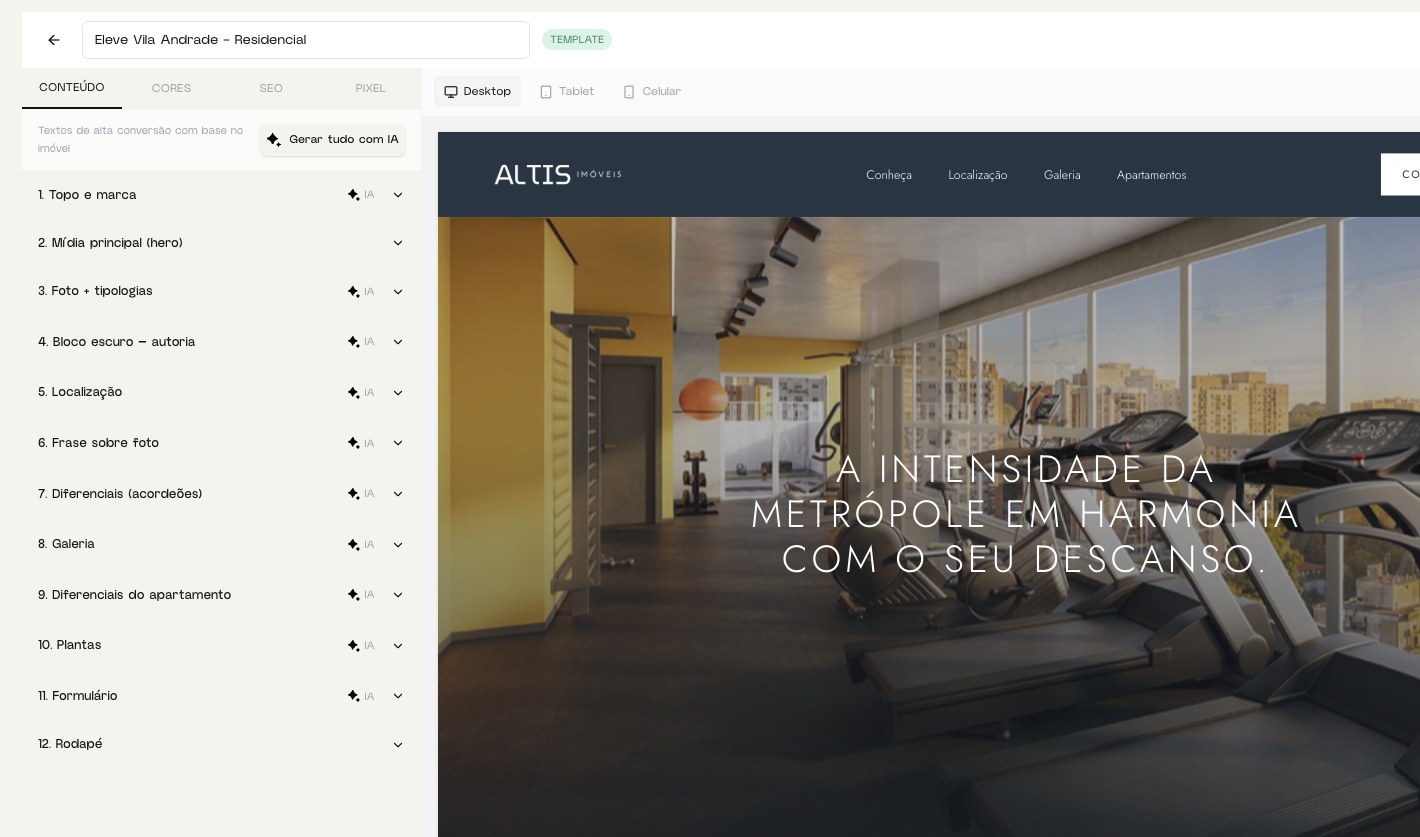Viewport: 1420px width, 837px height.
Task: Click the AI sparkle icon for Topo e marca
Action: click(353, 195)
